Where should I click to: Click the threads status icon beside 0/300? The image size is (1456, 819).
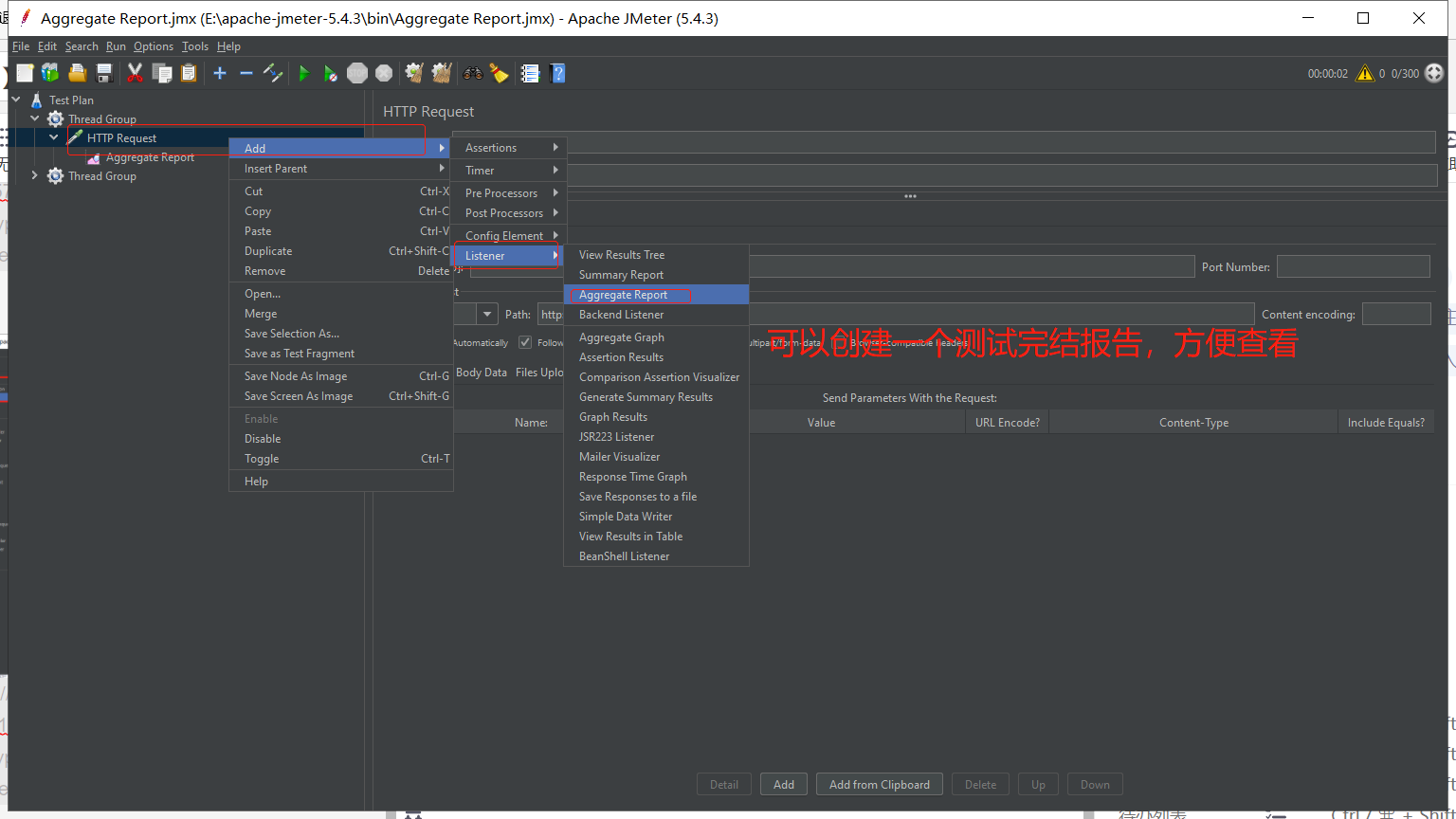pyautogui.click(x=1434, y=73)
